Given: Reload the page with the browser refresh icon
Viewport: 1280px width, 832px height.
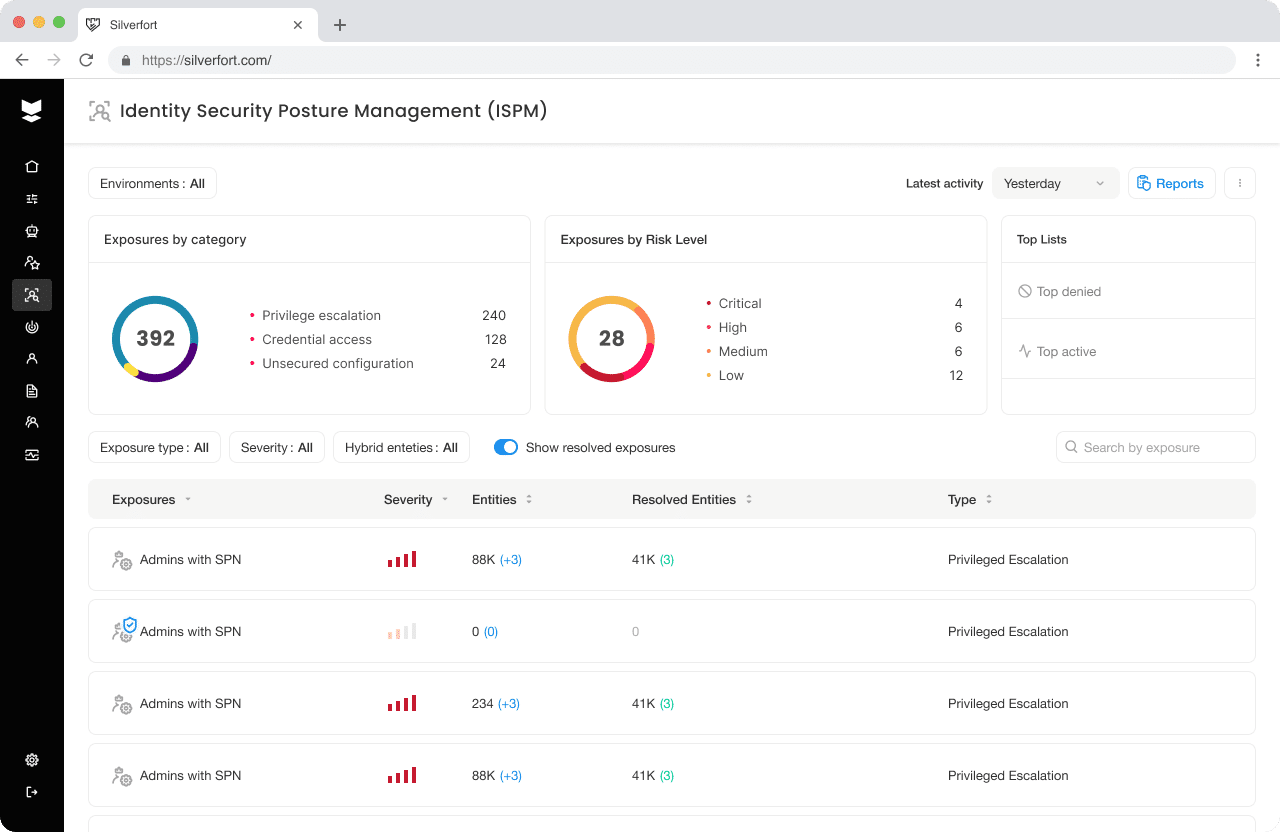Looking at the screenshot, I should (86, 60).
